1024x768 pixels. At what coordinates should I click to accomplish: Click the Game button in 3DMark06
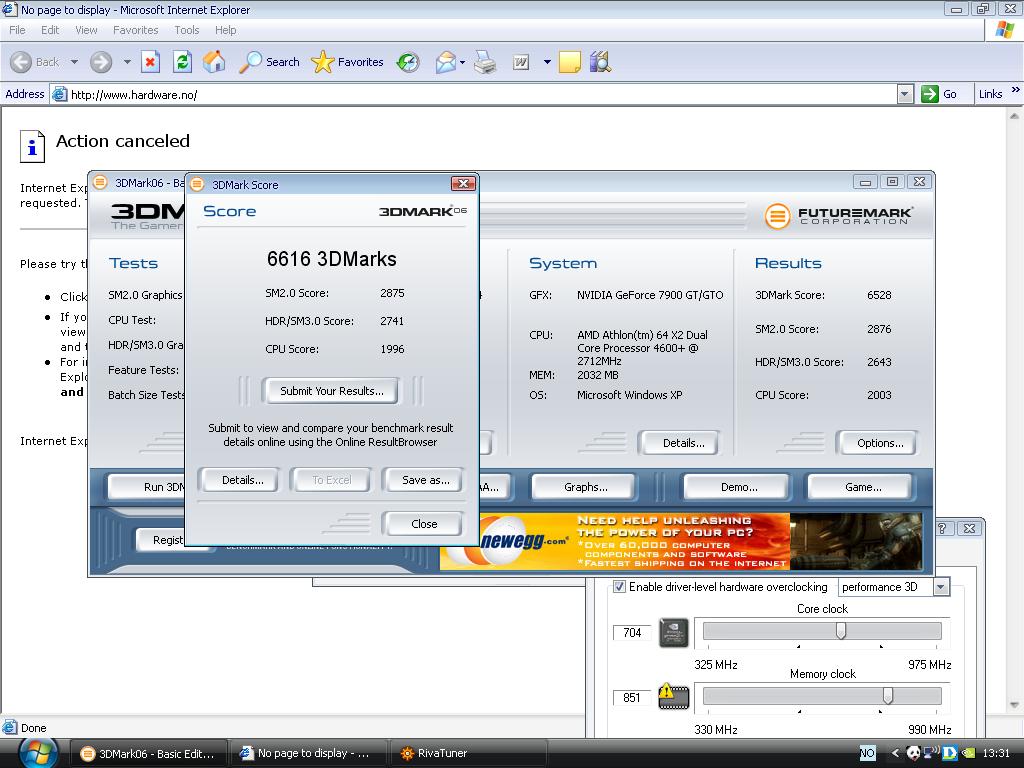pyautogui.click(x=862, y=487)
